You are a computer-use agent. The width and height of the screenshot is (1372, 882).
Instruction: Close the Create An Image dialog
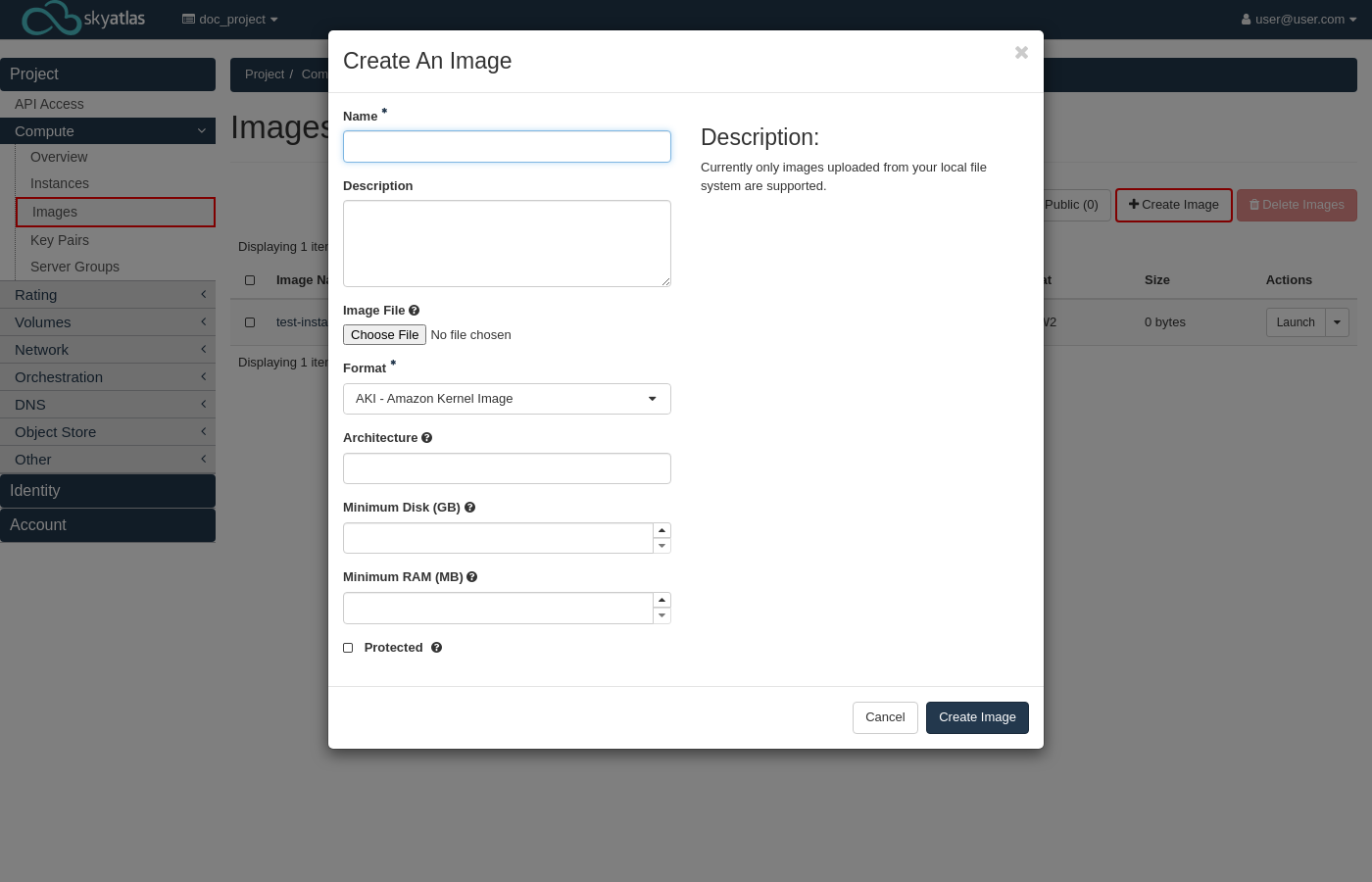tap(1021, 53)
